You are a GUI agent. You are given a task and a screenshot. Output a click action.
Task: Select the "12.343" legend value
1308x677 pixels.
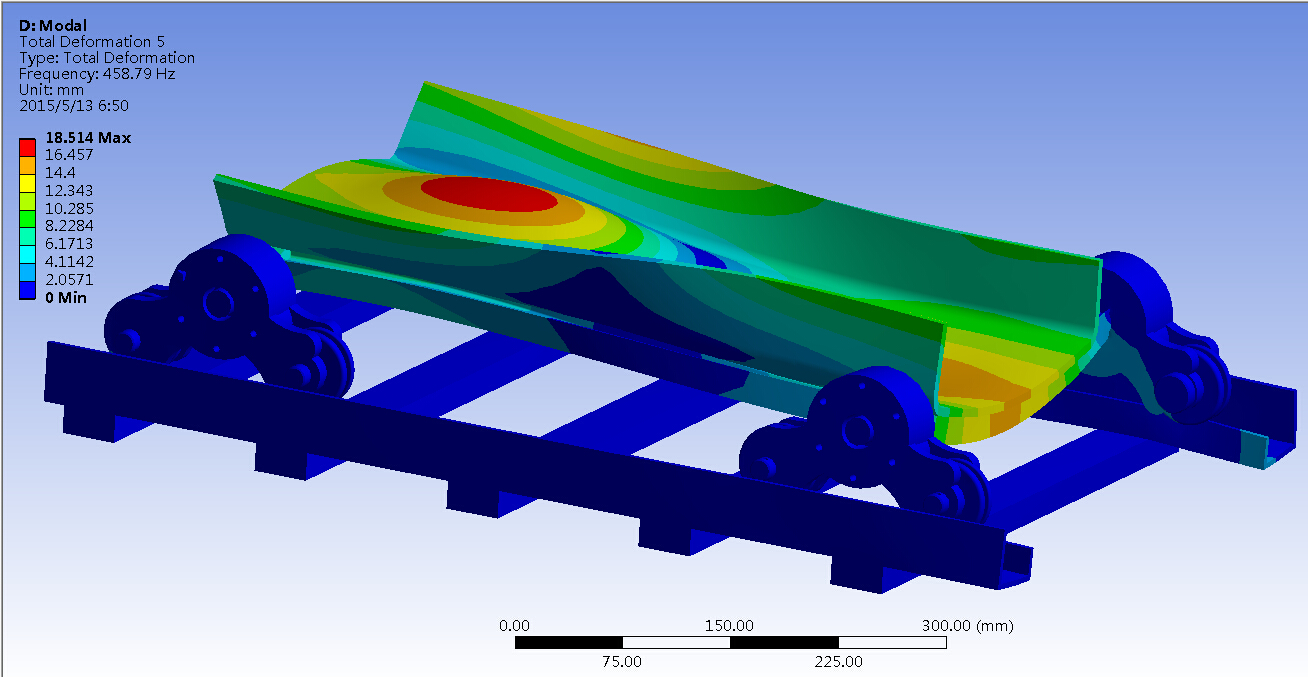[70, 190]
